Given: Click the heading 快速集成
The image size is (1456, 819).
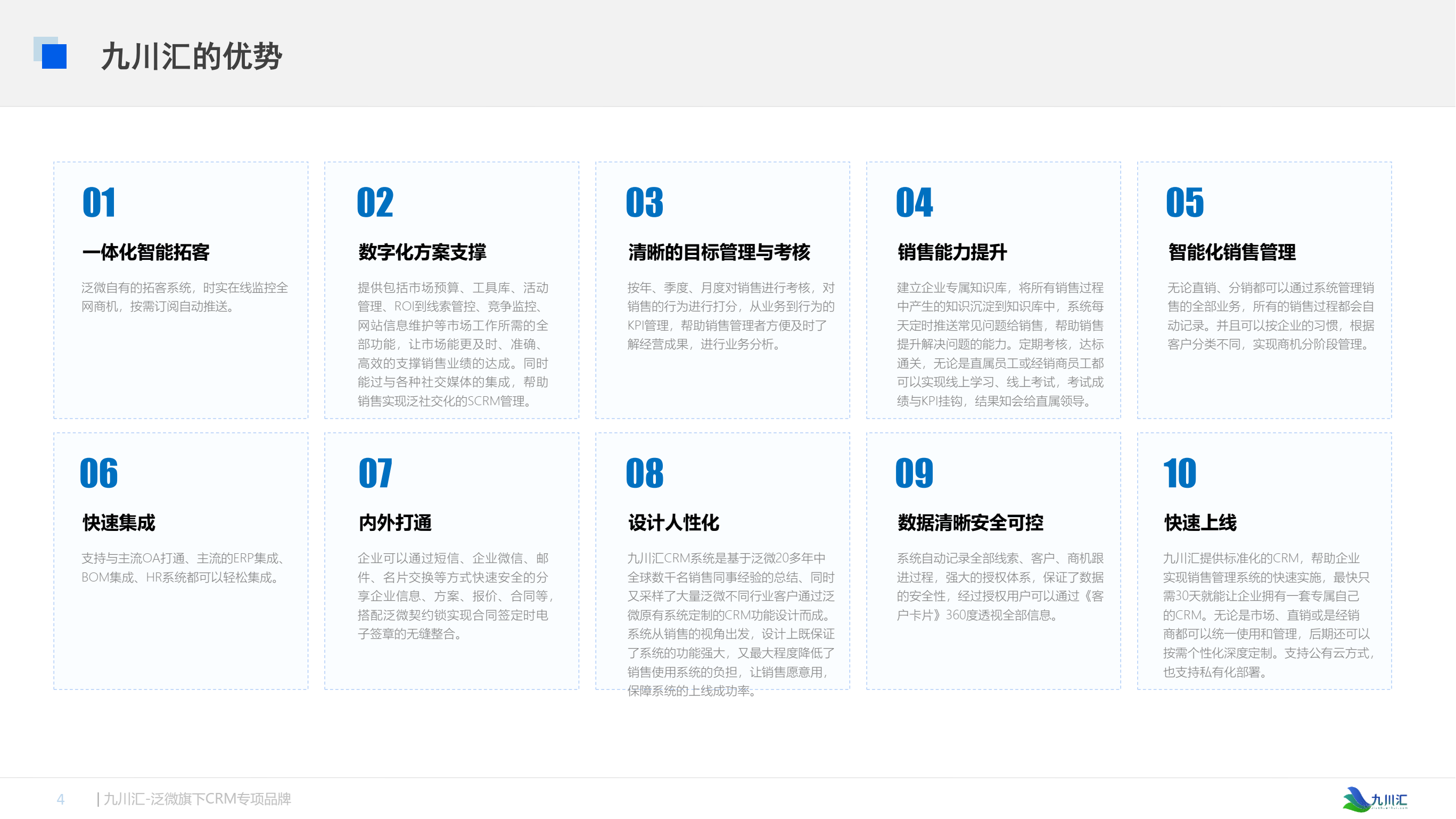Looking at the screenshot, I should click(x=119, y=523).
